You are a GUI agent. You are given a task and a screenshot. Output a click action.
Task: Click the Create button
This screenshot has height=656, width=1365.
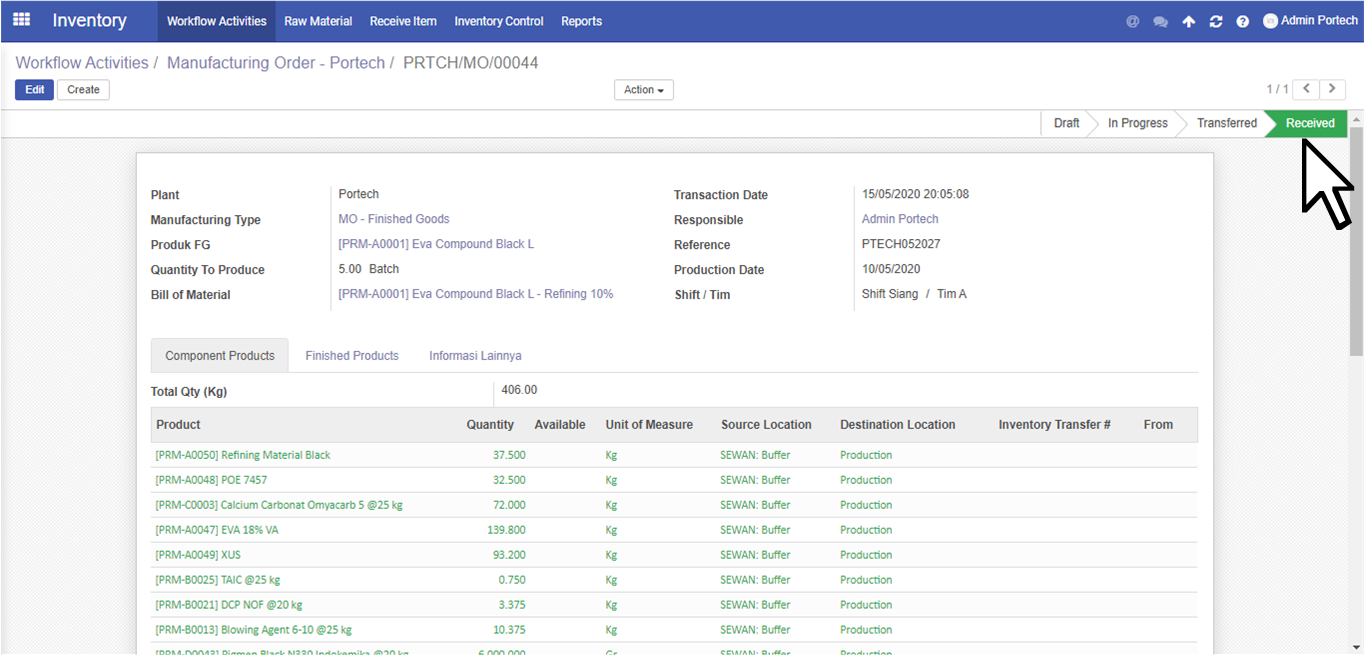tap(83, 90)
